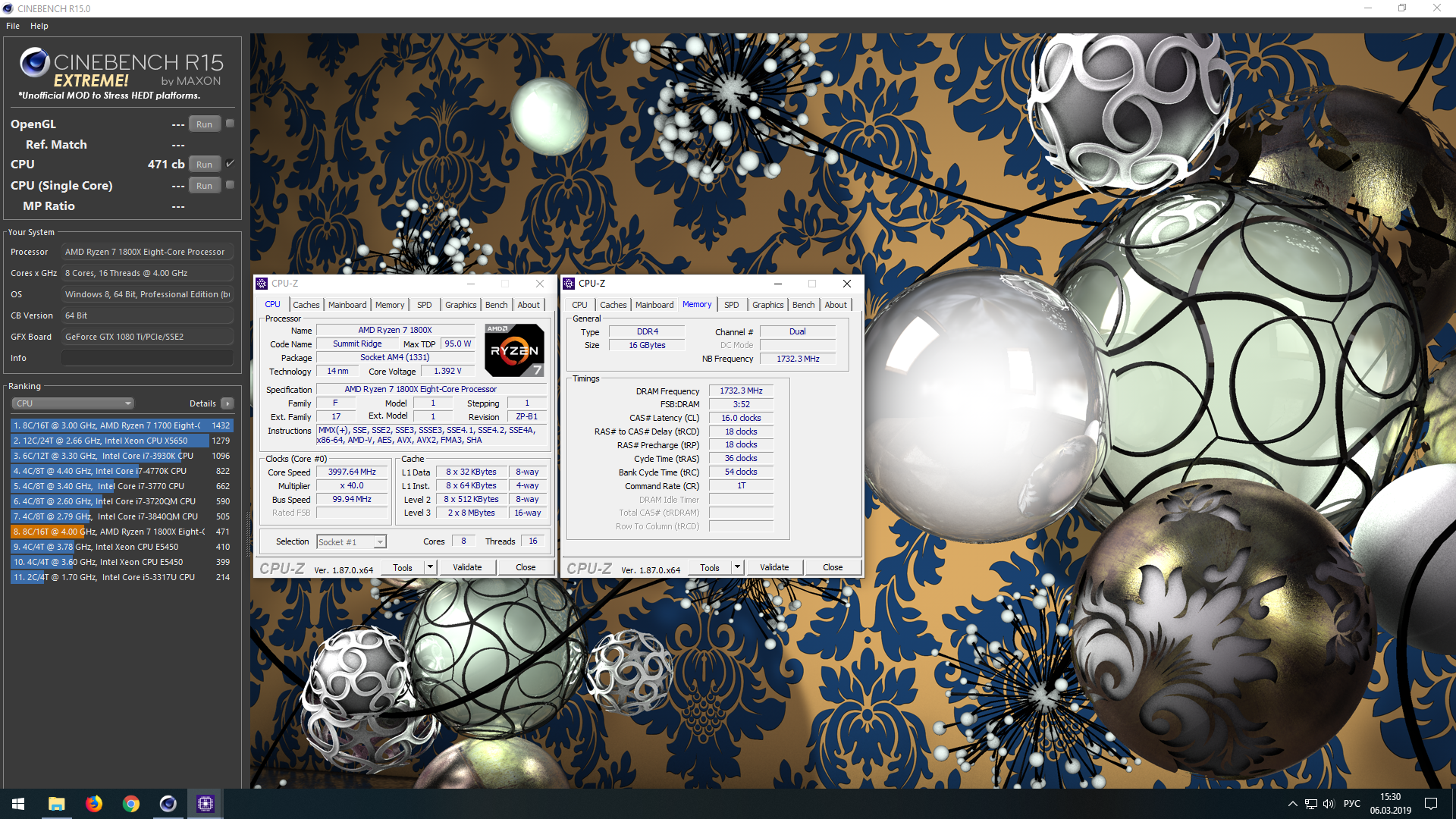Open the Socket #1 selection dropdown
The width and height of the screenshot is (1456, 819).
[x=352, y=542]
